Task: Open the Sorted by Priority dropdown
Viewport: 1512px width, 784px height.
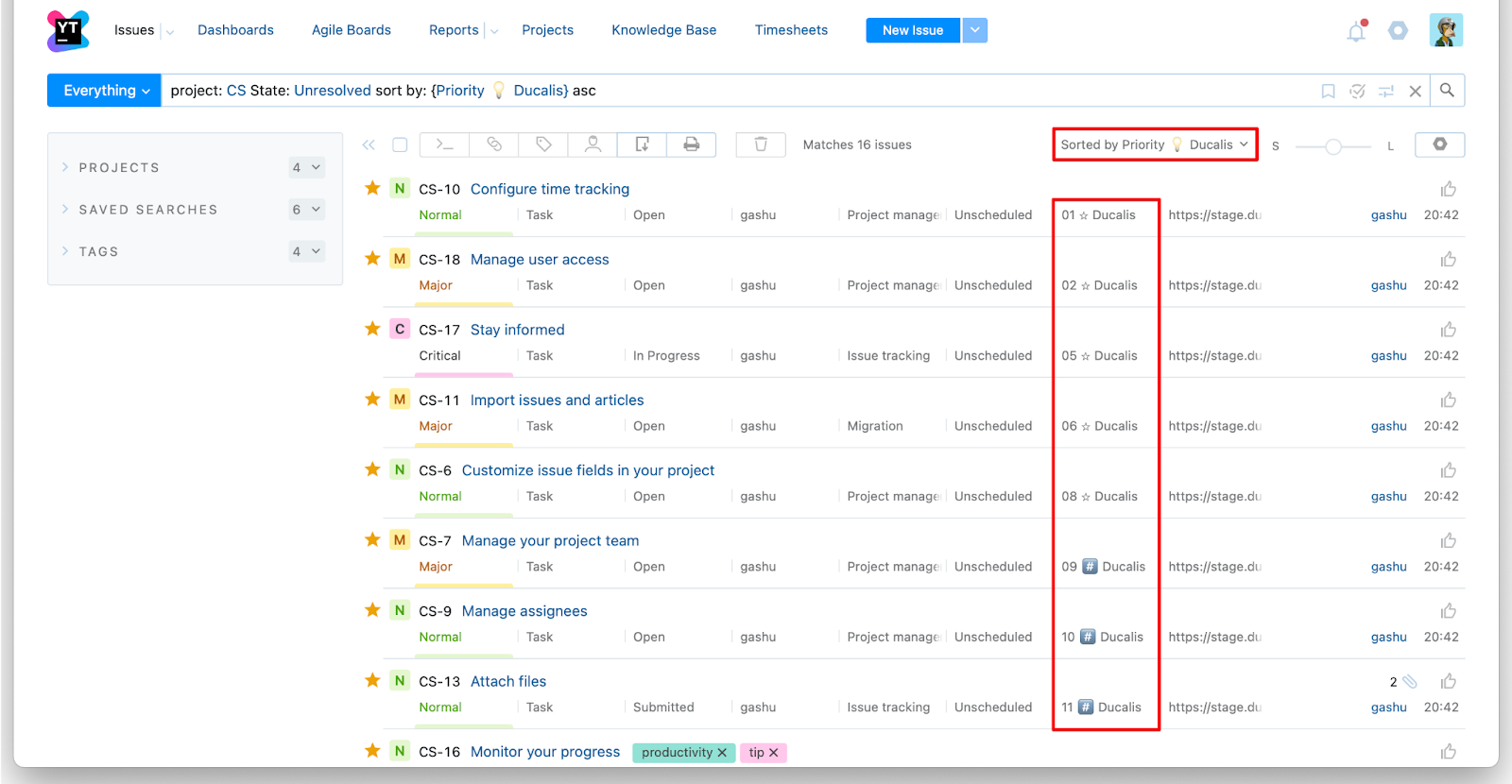Action: click(x=1154, y=145)
